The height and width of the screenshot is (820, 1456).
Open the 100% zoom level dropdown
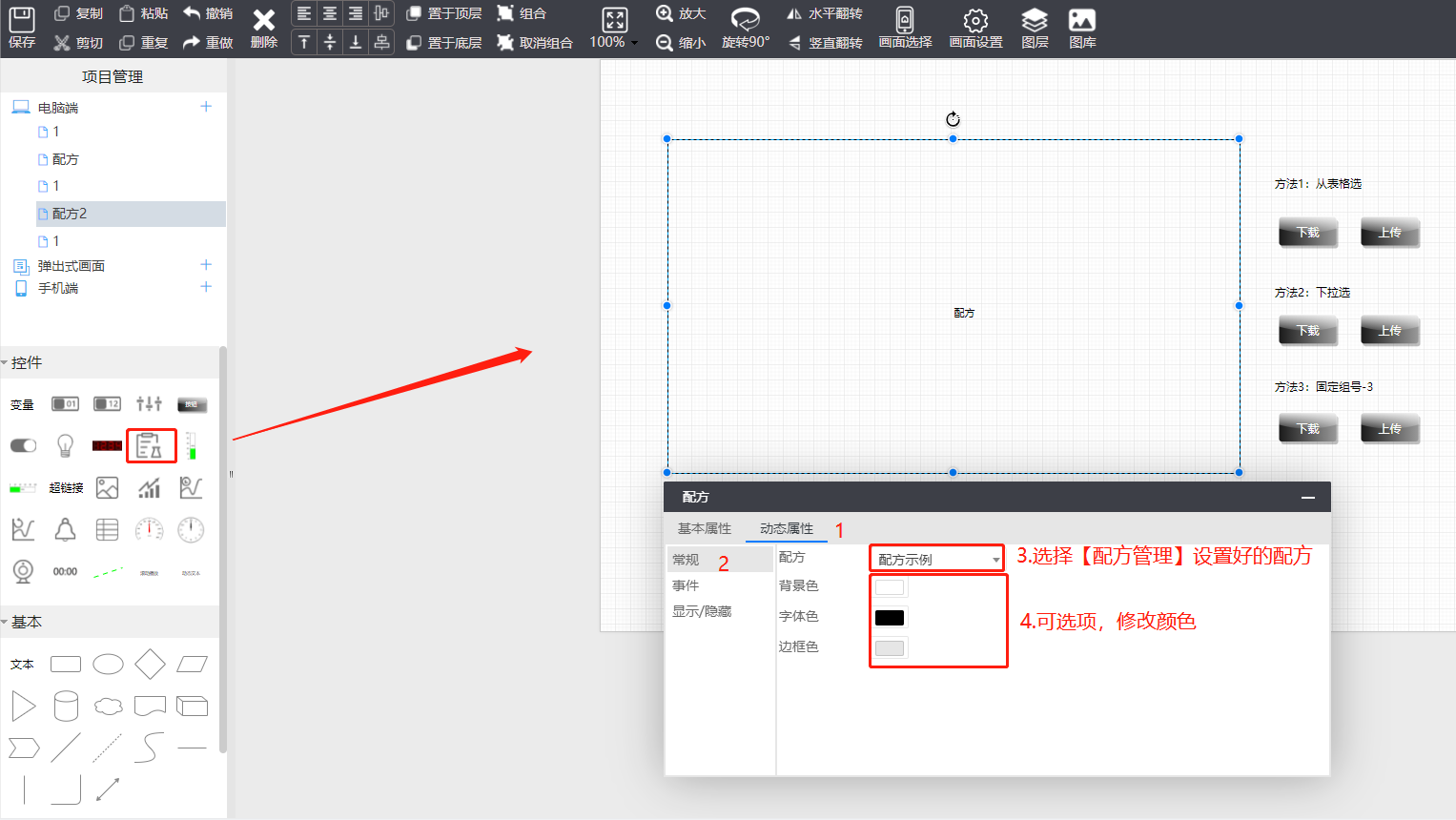click(614, 42)
